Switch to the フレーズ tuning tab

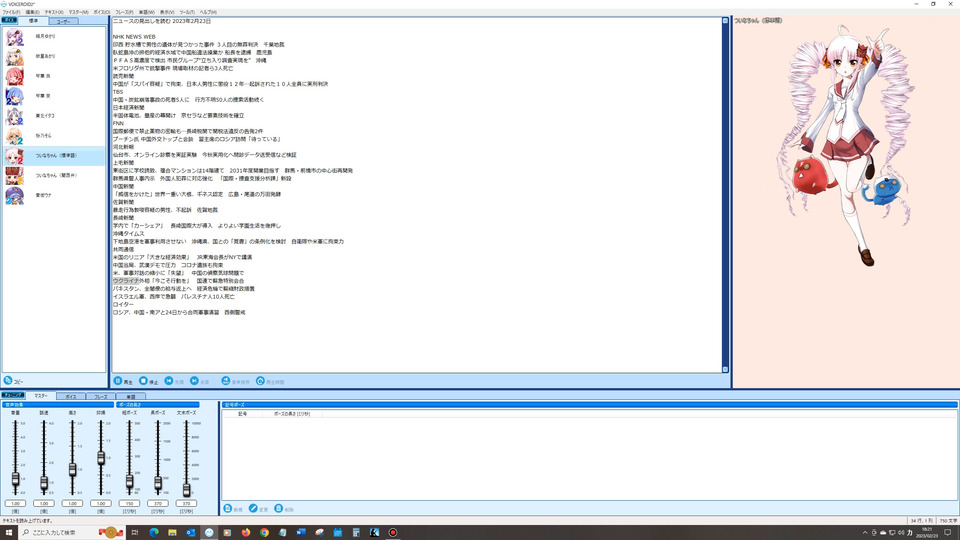click(100, 397)
